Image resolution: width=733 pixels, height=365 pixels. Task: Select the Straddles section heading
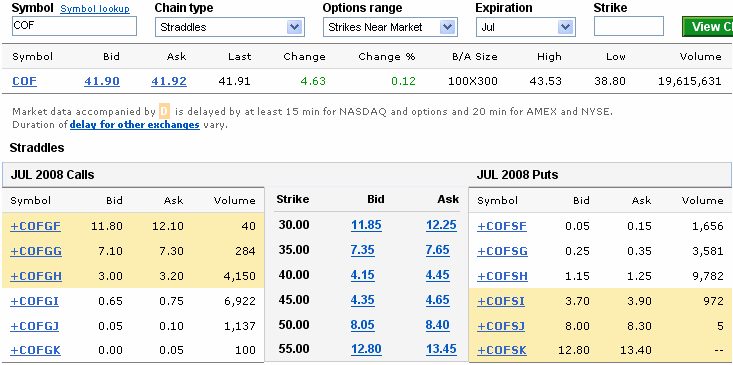pos(37,148)
